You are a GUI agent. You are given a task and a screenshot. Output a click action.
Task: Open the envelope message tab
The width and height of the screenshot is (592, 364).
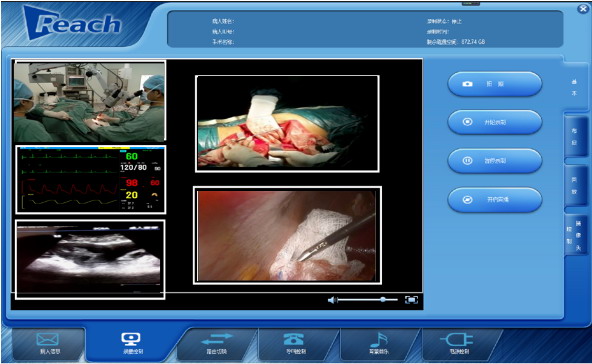click(x=48, y=344)
